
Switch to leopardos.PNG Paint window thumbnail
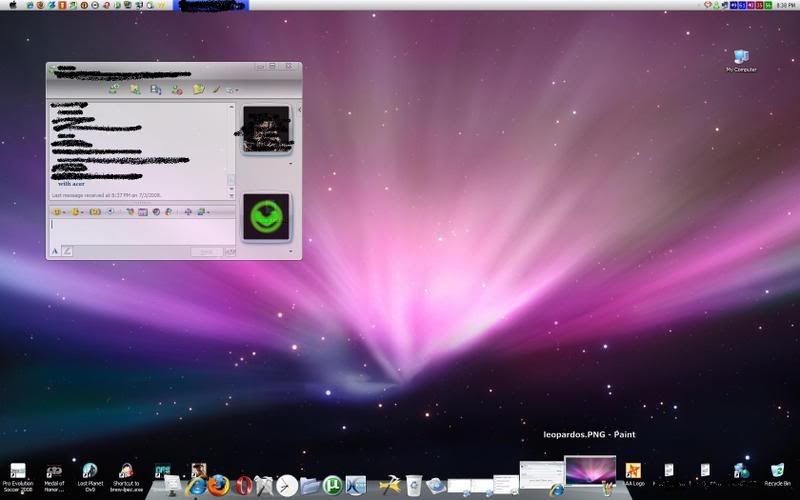[590, 471]
